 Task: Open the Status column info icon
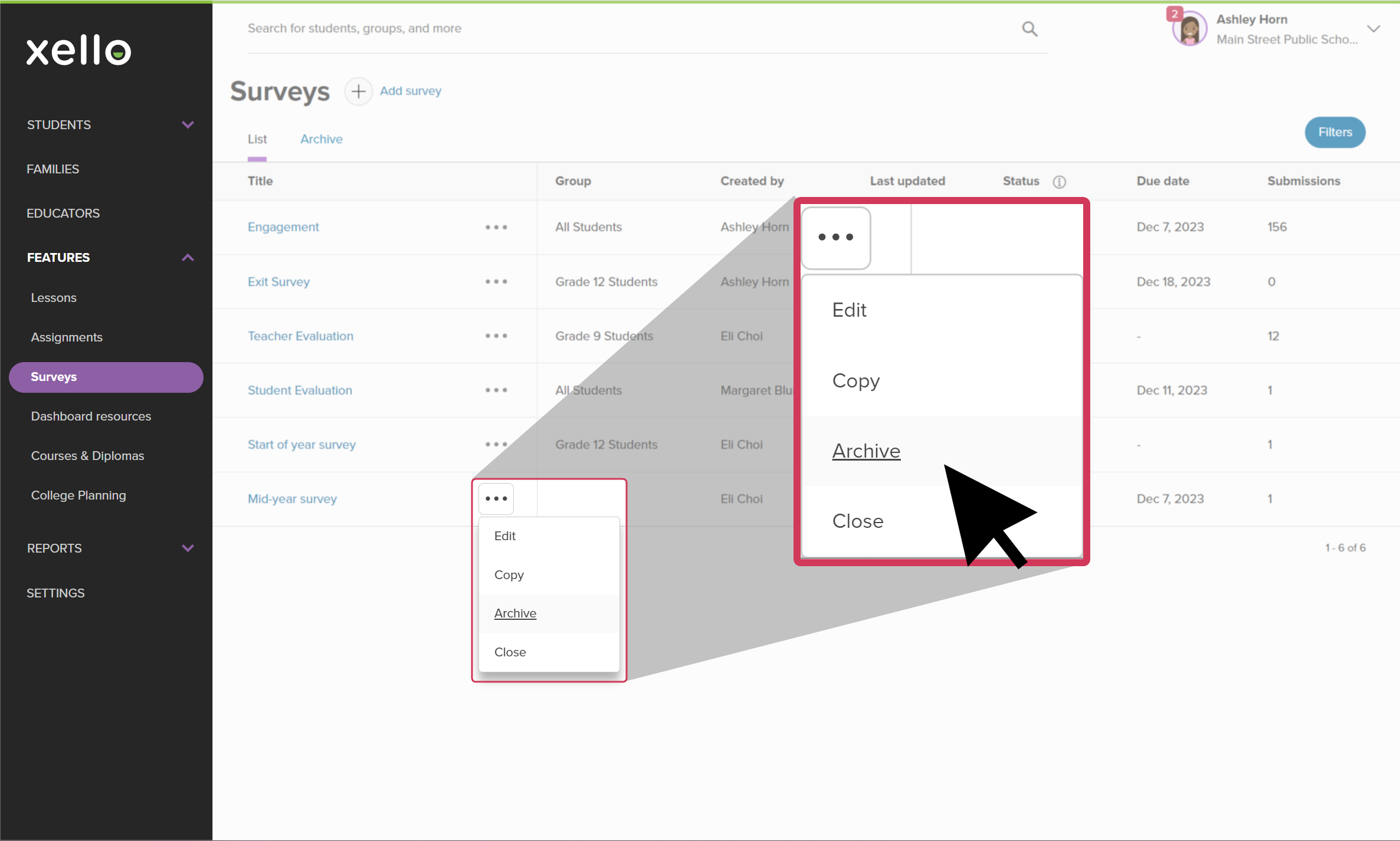(1060, 182)
